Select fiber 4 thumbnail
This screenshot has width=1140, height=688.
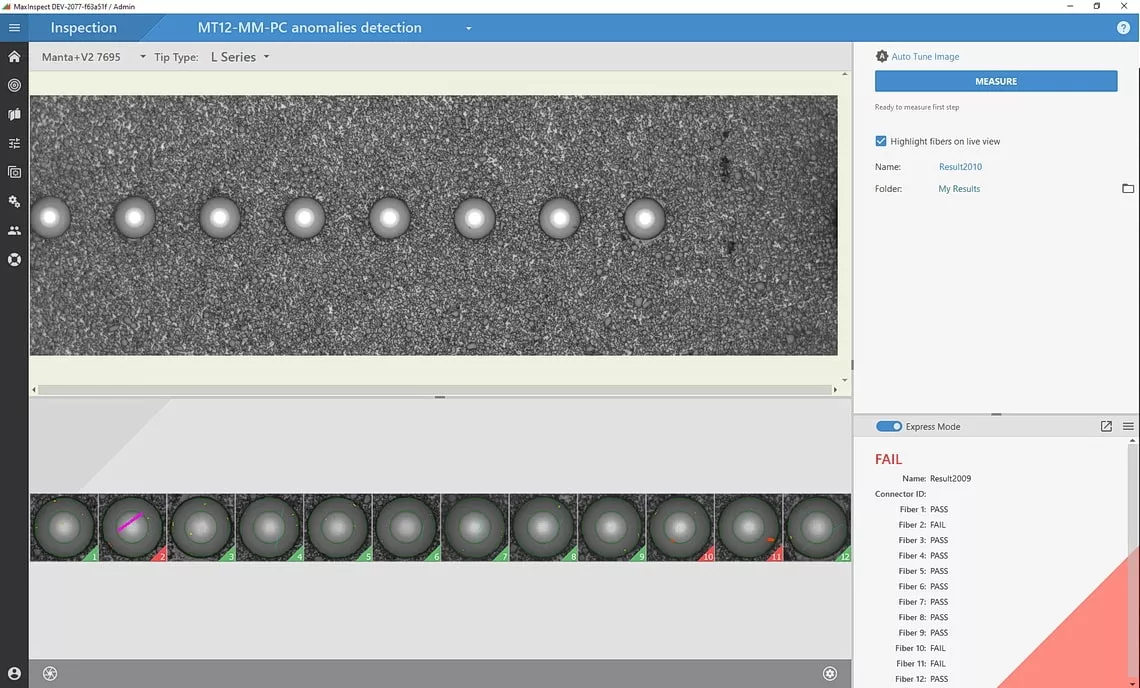click(x=270, y=527)
